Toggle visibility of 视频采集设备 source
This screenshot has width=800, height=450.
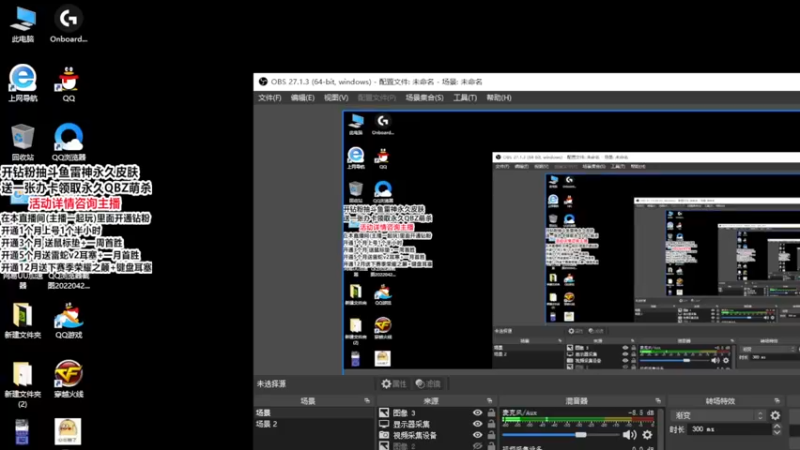(477, 435)
